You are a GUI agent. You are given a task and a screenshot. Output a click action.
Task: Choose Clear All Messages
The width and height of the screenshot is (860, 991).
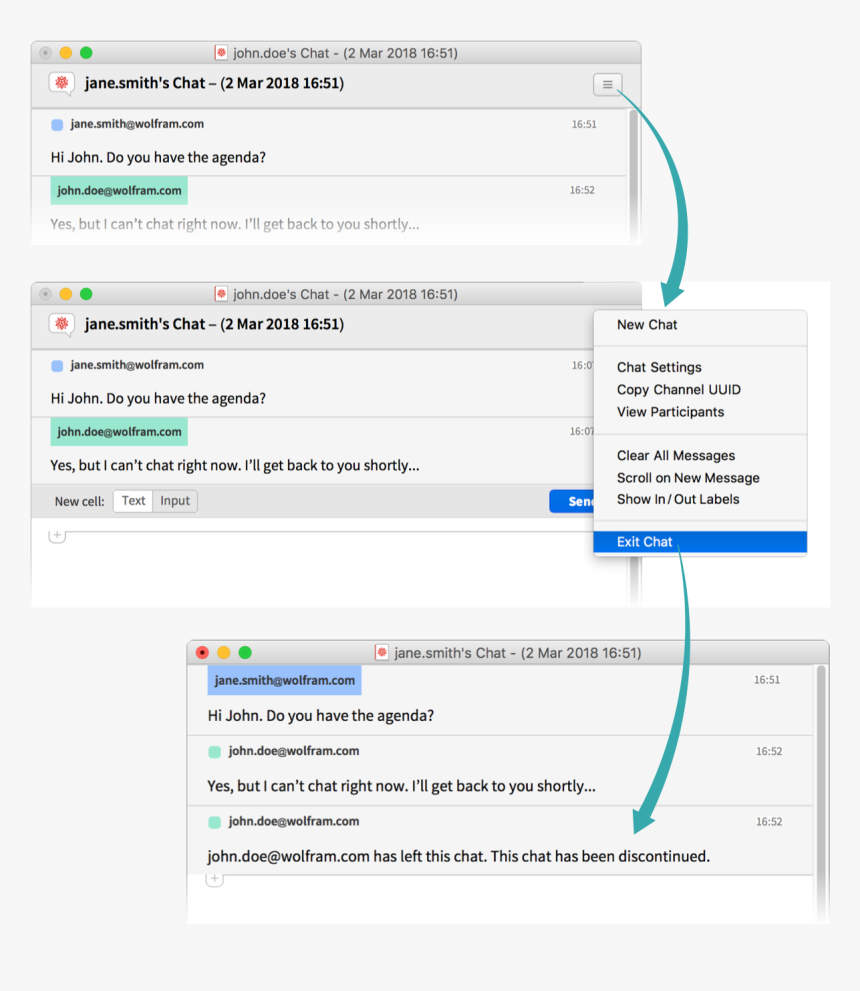click(675, 455)
